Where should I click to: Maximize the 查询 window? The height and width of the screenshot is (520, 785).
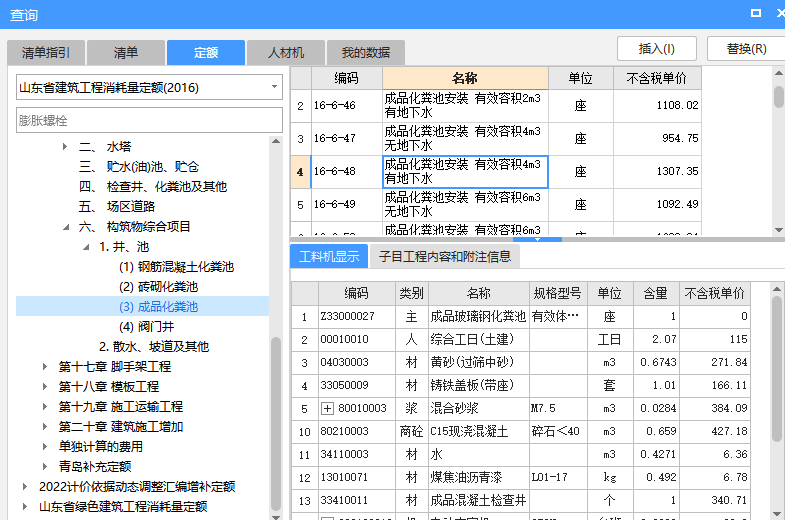click(756, 14)
